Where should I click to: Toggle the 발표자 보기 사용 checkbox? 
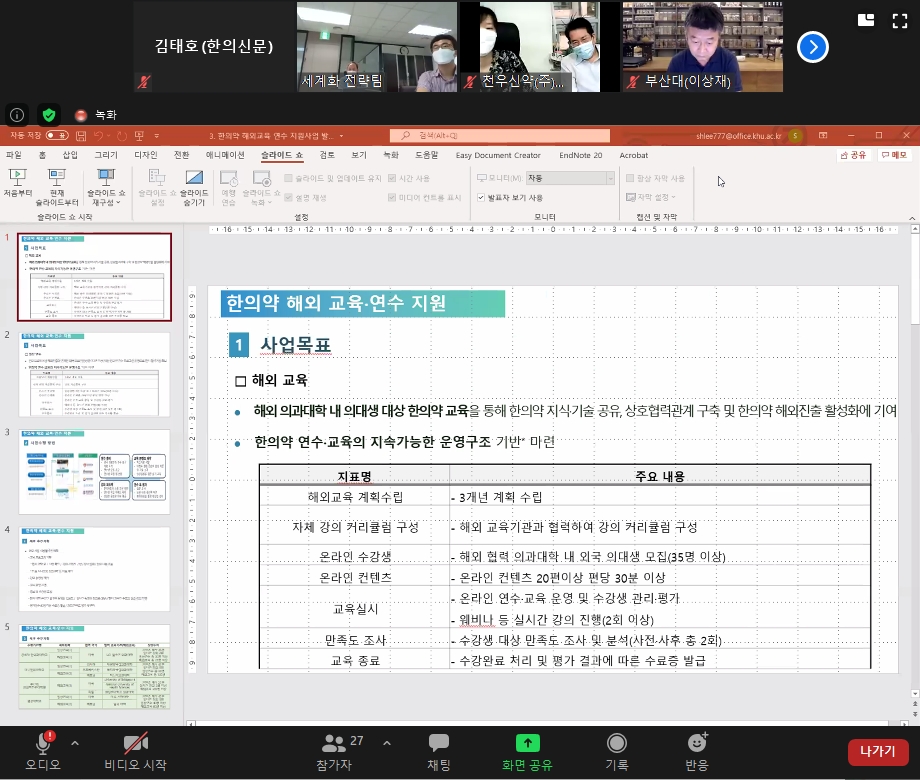(480, 198)
